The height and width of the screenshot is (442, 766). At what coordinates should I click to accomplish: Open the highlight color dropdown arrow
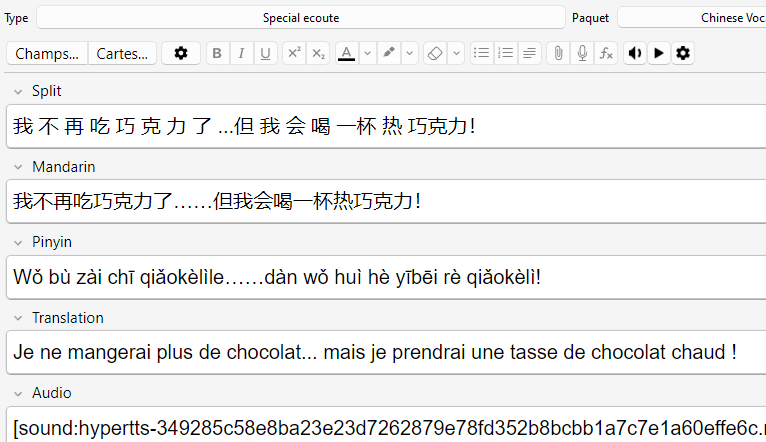(410, 54)
